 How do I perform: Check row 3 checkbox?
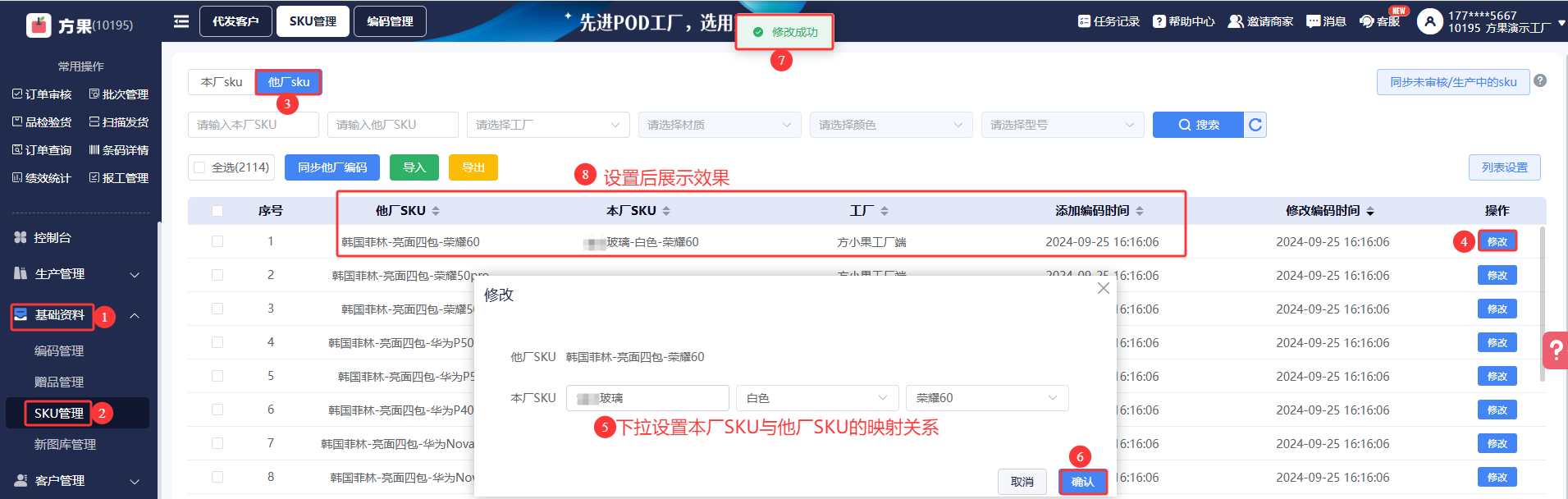pos(217,309)
